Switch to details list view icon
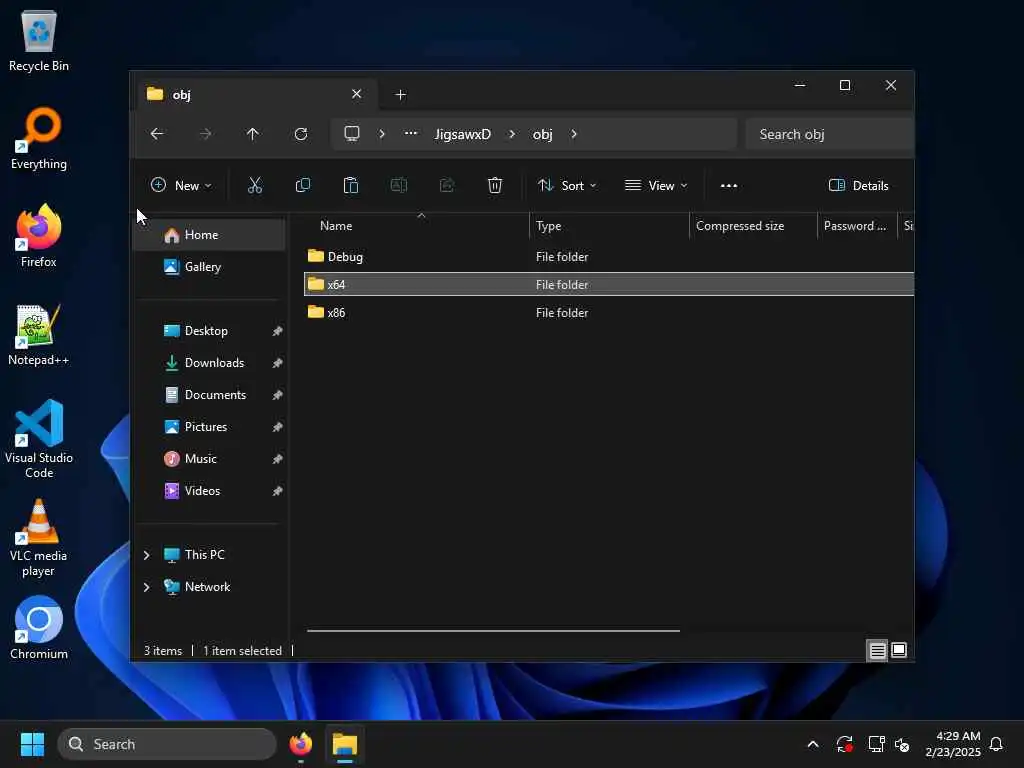Viewport: 1024px width, 768px height. coord(877,650)
